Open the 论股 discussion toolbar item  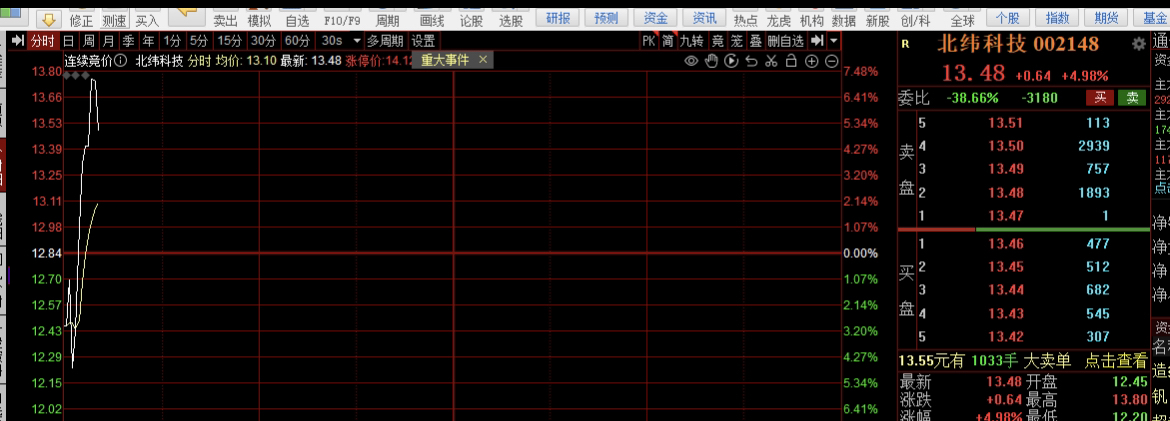click(471, 21)
